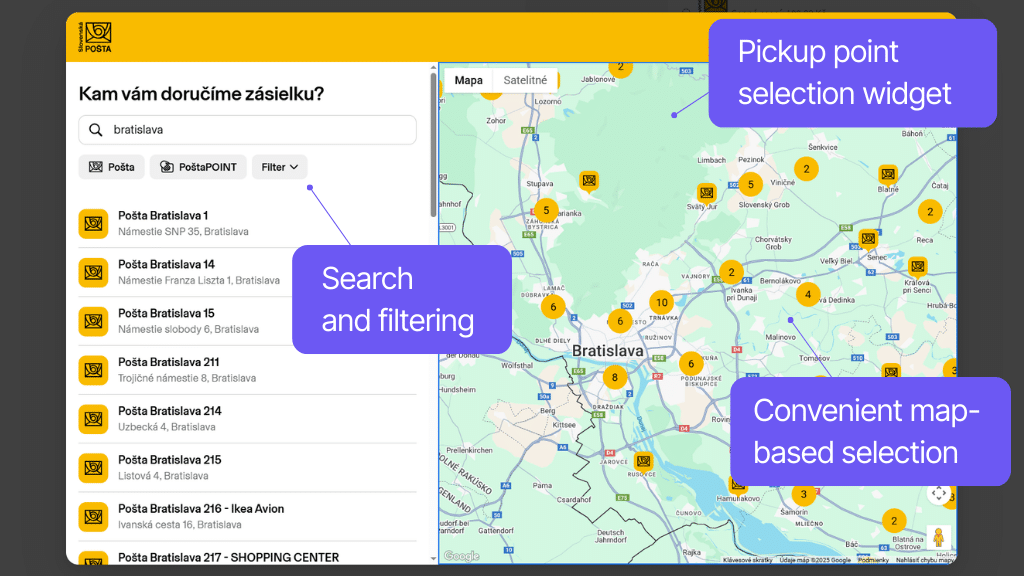This screenshot has height=576, width=1024.
Task: Click post icon beside Pošta Bratislava 211
Action: point(93,370)
